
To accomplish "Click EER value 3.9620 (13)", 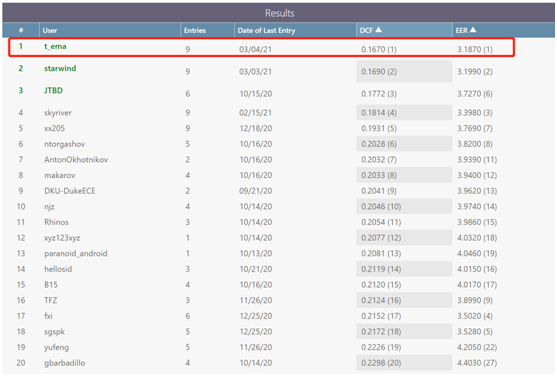I will point(477,191).
